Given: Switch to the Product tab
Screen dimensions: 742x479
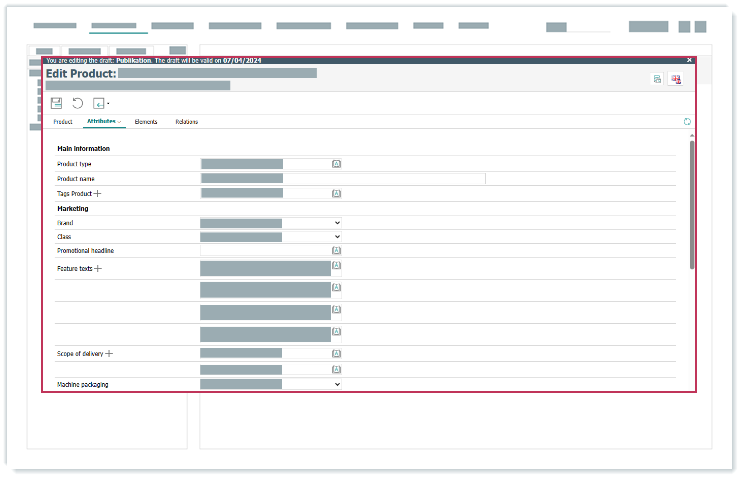Looking at the screenshot, I should point(62,122).
